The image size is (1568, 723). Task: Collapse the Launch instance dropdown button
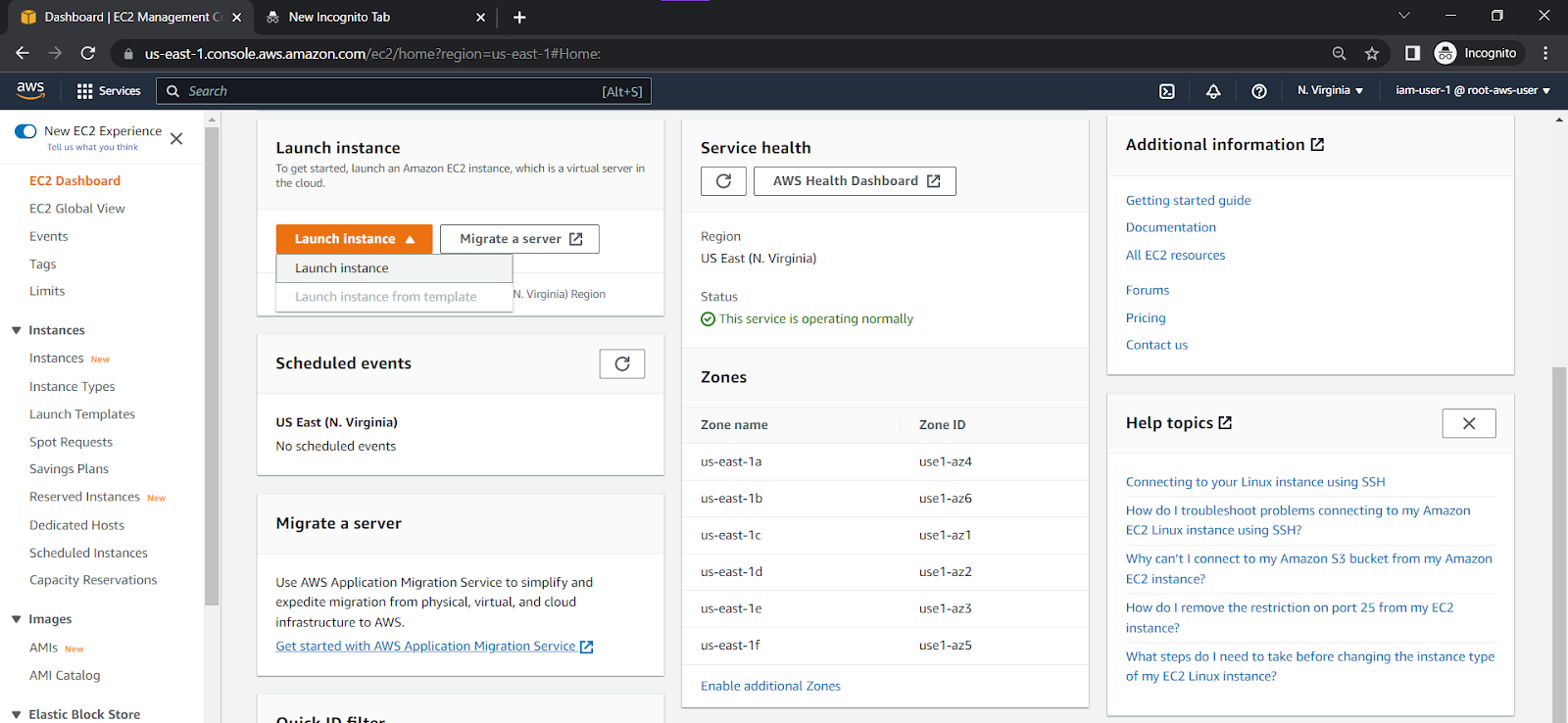tap(354, 239)
